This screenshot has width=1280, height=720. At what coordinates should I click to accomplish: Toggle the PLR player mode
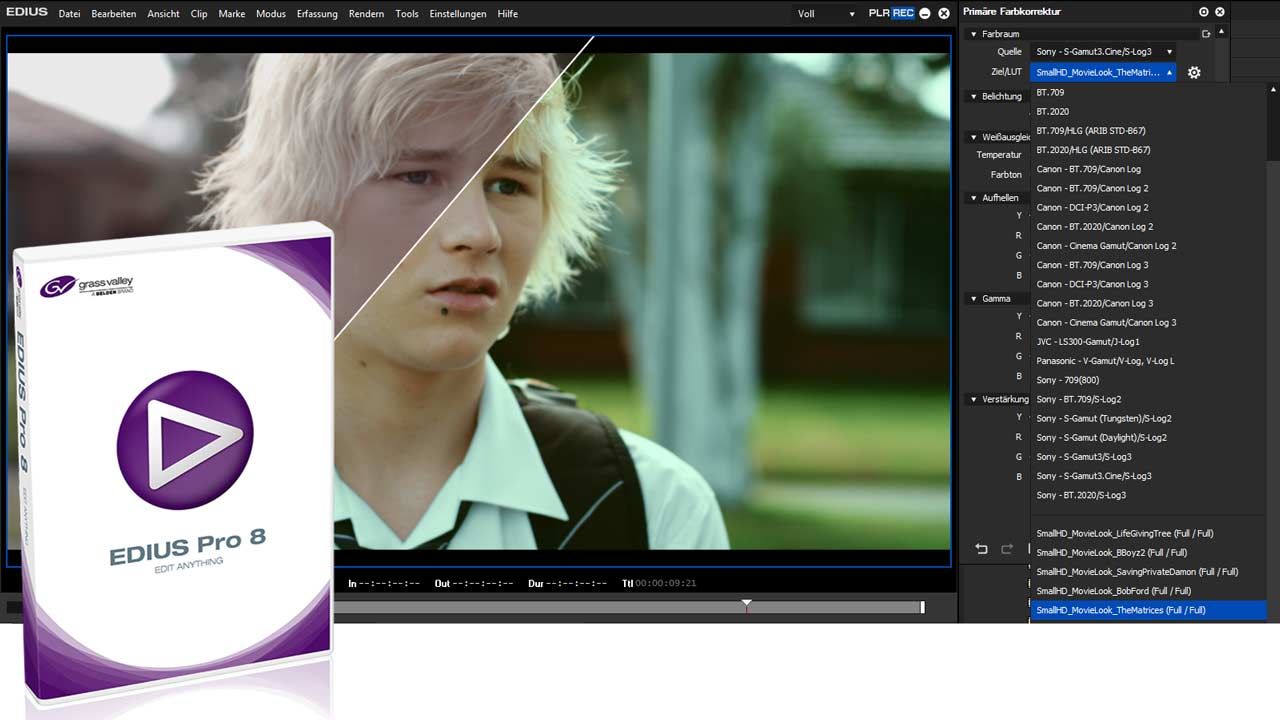(879, 13)
